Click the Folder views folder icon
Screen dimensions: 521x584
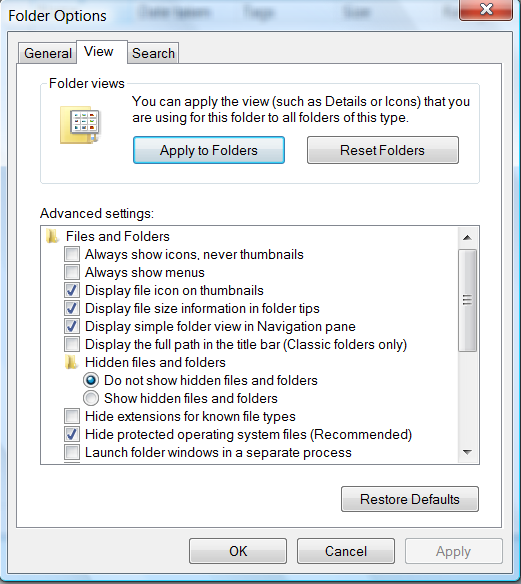coord(80,125)
